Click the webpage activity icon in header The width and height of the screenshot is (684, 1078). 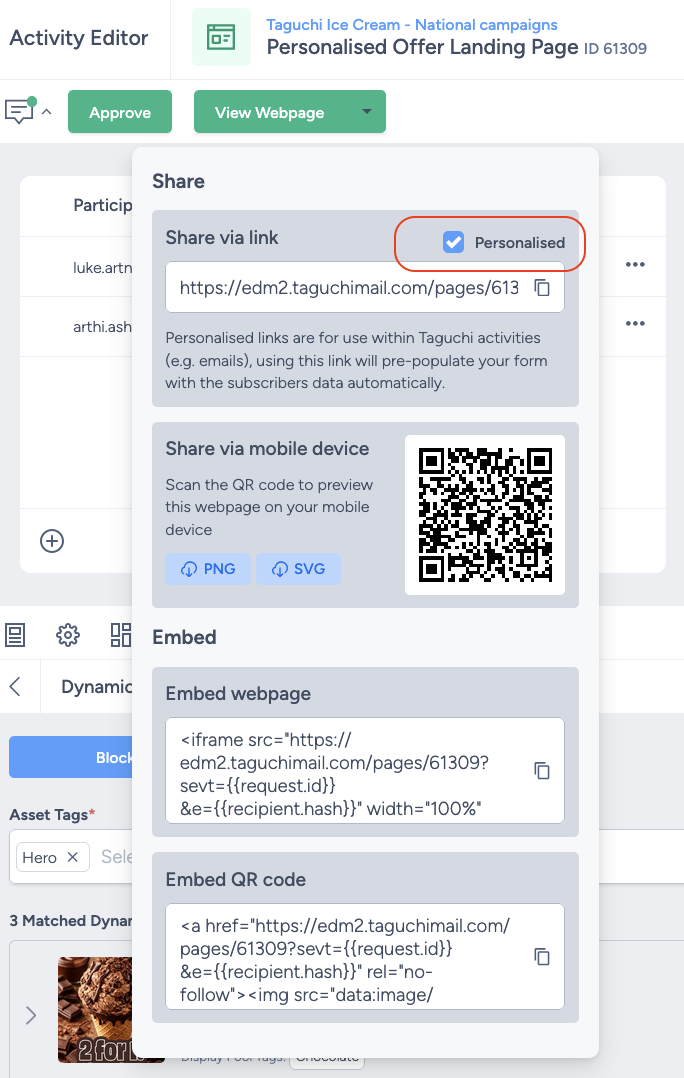pyautogui.click(x=221, y=37)
